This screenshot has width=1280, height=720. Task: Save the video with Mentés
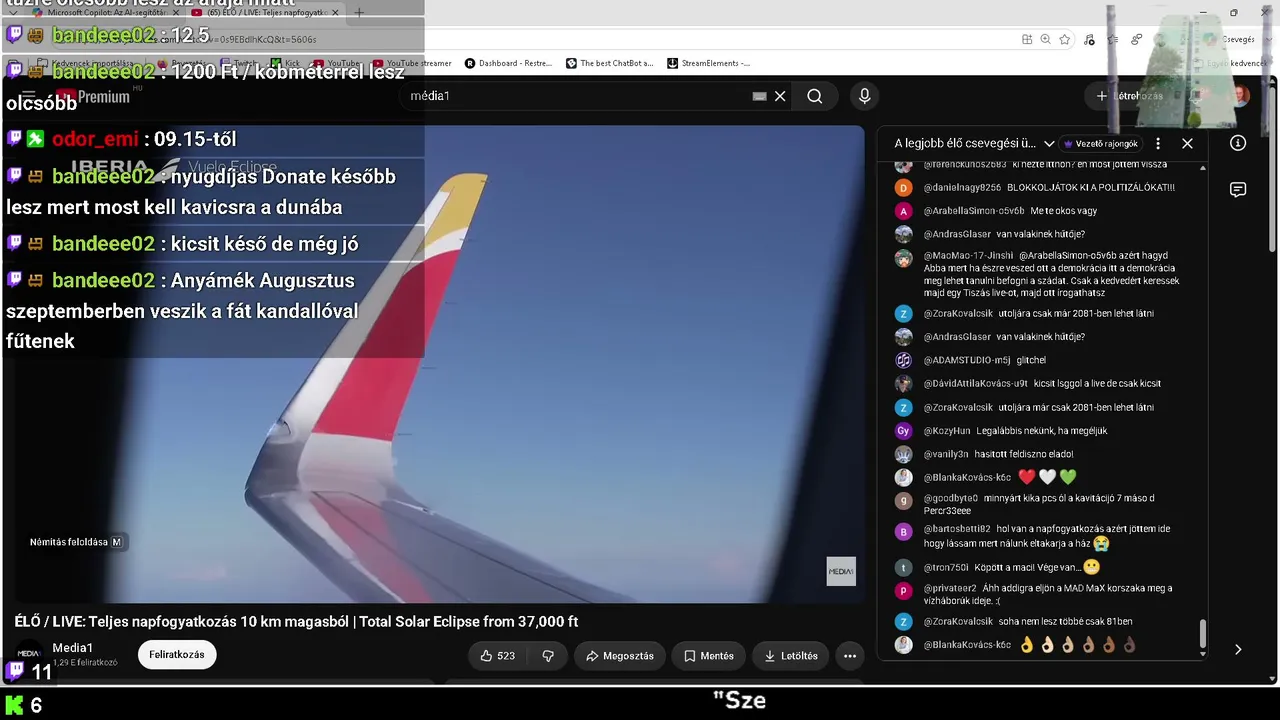tap(709, 656)
